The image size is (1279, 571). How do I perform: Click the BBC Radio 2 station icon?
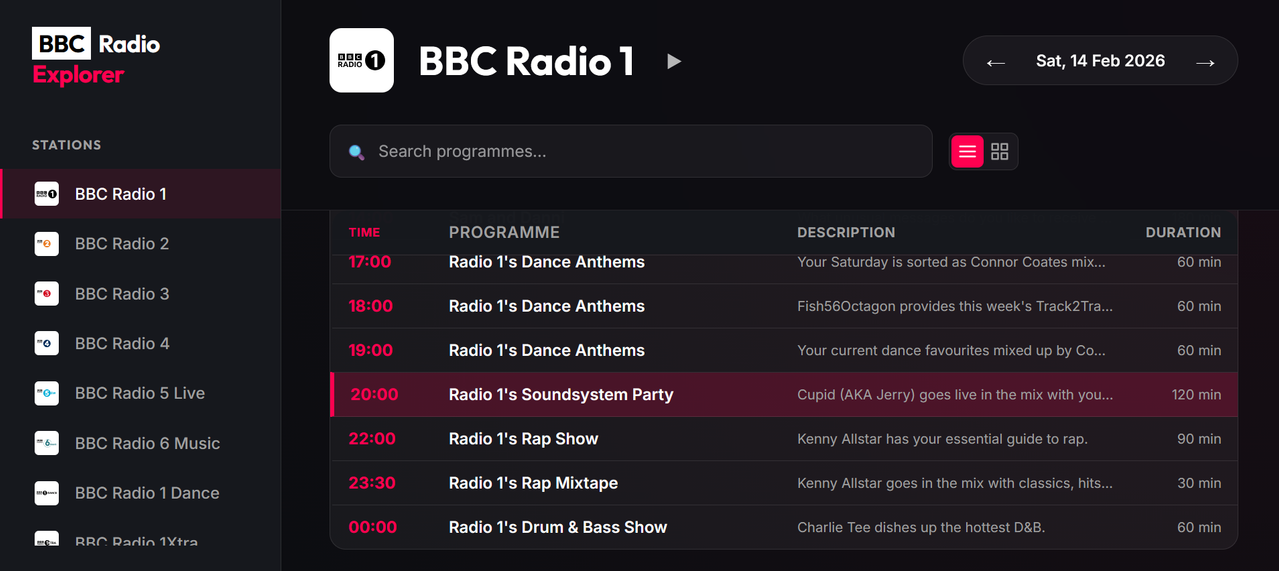pos(47,244)
